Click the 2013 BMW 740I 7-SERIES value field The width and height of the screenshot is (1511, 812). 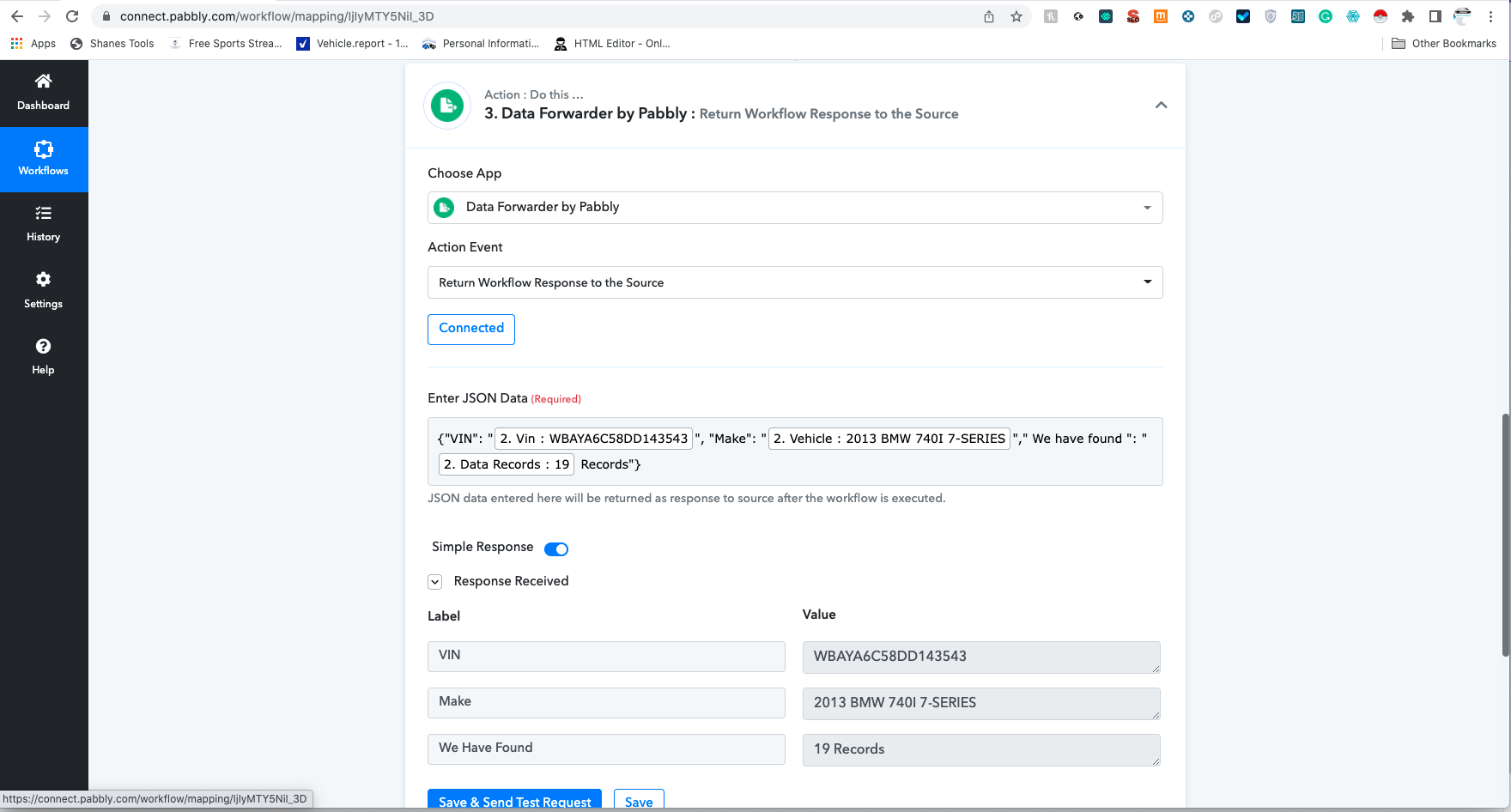(981, 704)
